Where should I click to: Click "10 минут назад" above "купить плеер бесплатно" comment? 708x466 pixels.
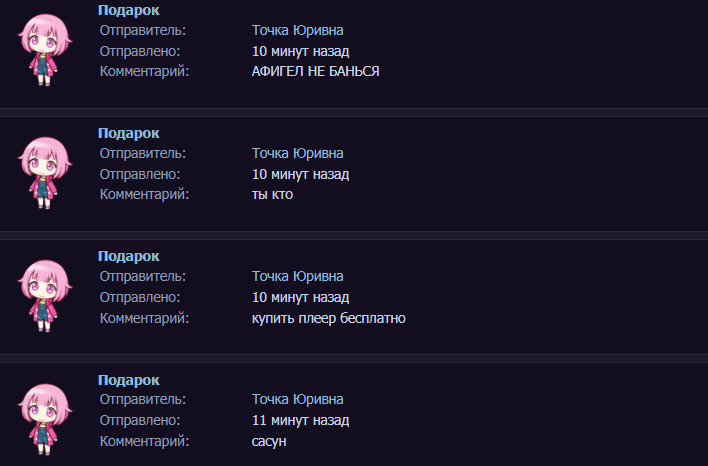tap(300, 297)
